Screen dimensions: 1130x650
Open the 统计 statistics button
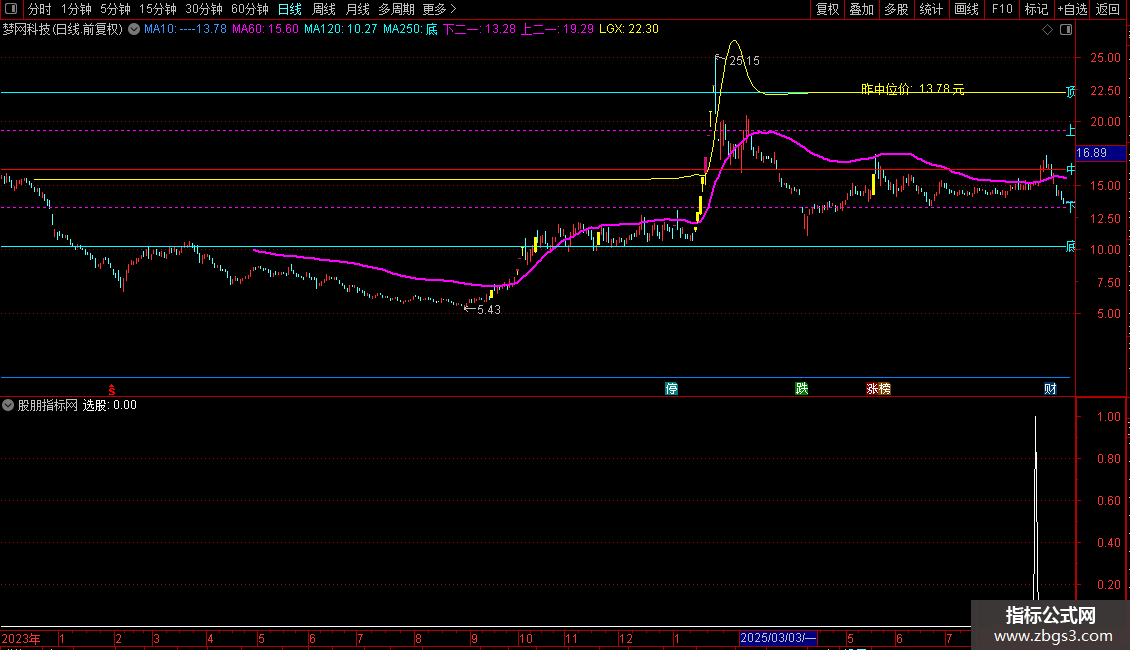coord(930,9)
